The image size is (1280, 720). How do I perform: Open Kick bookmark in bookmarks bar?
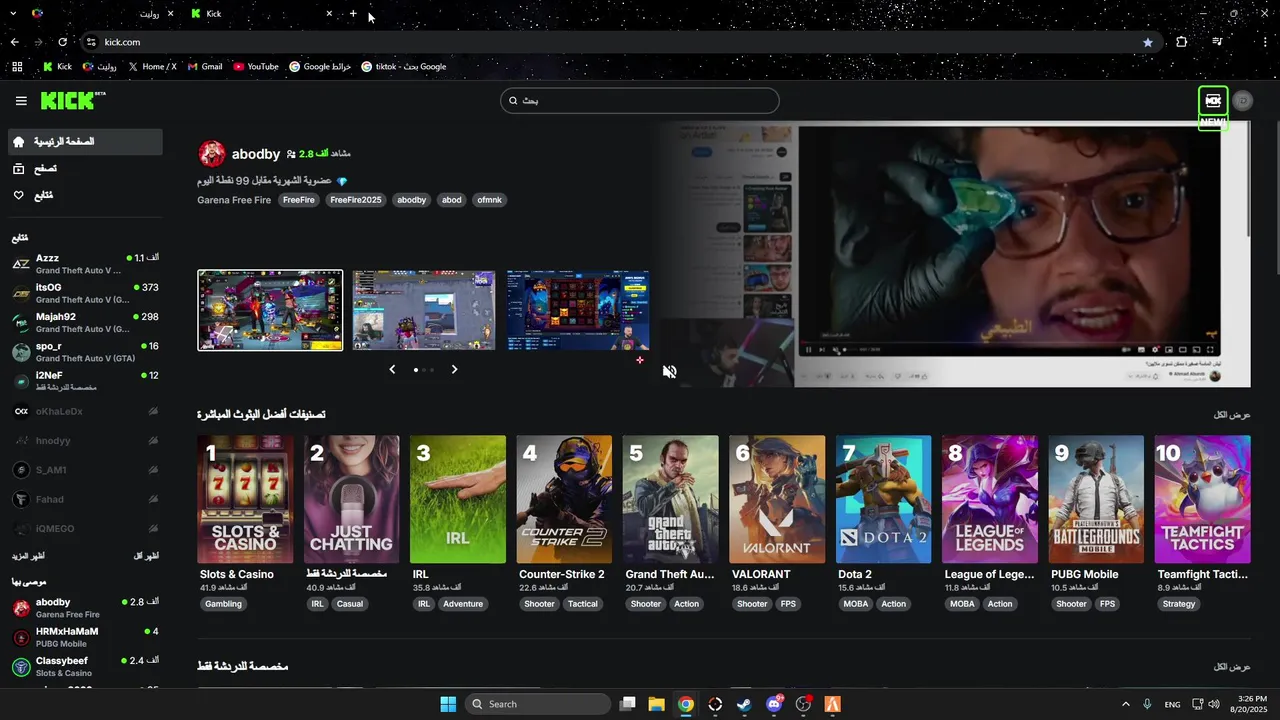(57, 67)
